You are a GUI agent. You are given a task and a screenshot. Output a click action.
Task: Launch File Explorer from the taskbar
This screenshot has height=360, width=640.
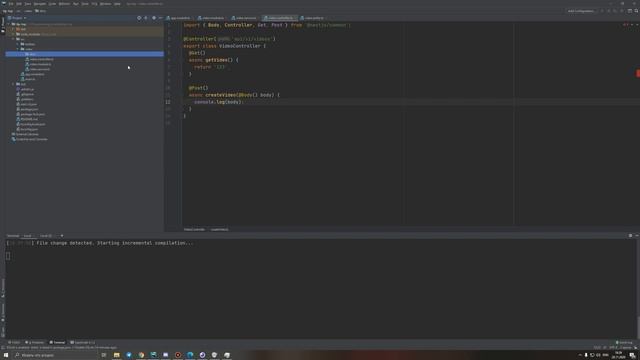tap(116, 355)
